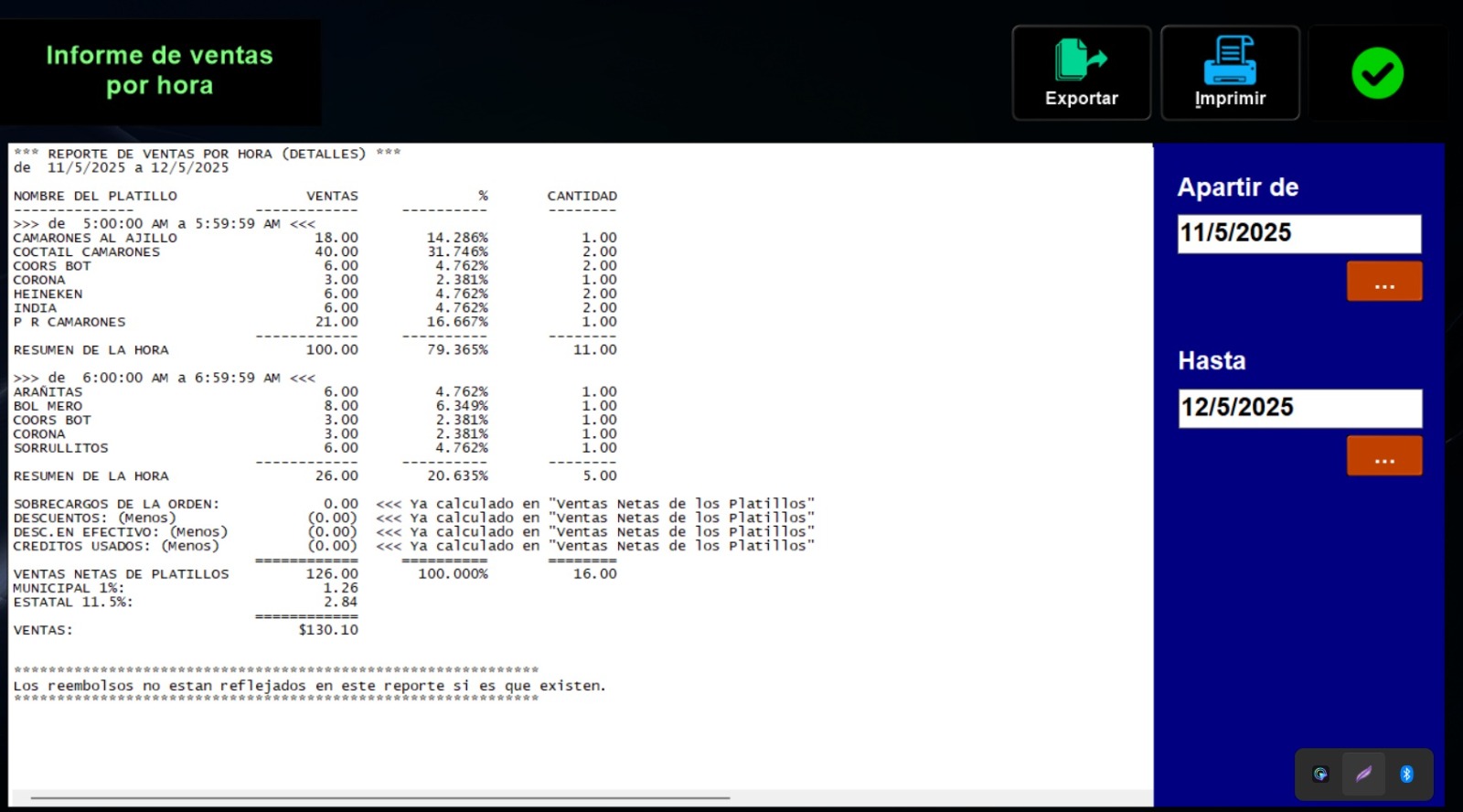Screen dimensions: 1463x812
Task: Open date picker below Hasta field
Action: click(1383, 455)
